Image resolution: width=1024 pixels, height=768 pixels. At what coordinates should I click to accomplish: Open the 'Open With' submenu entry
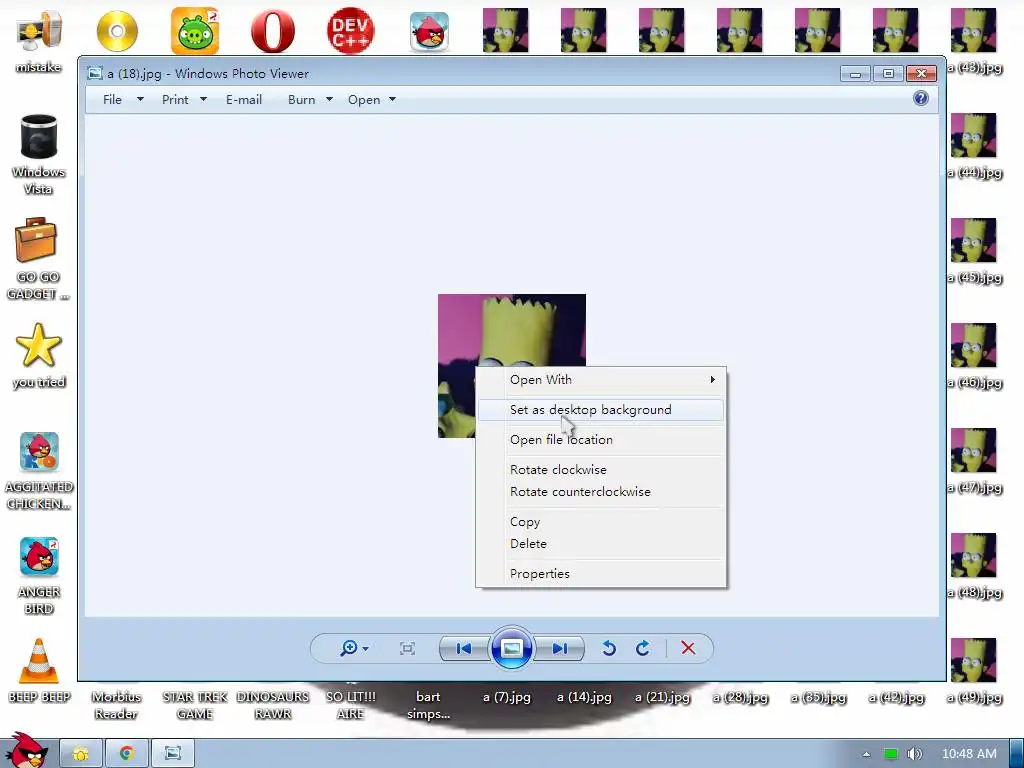tap(601, 379)
